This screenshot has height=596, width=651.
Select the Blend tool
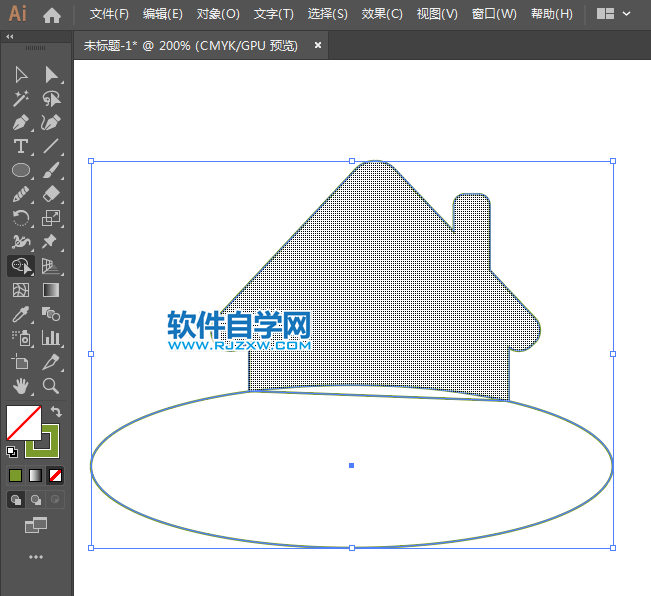tap(51, 314)
